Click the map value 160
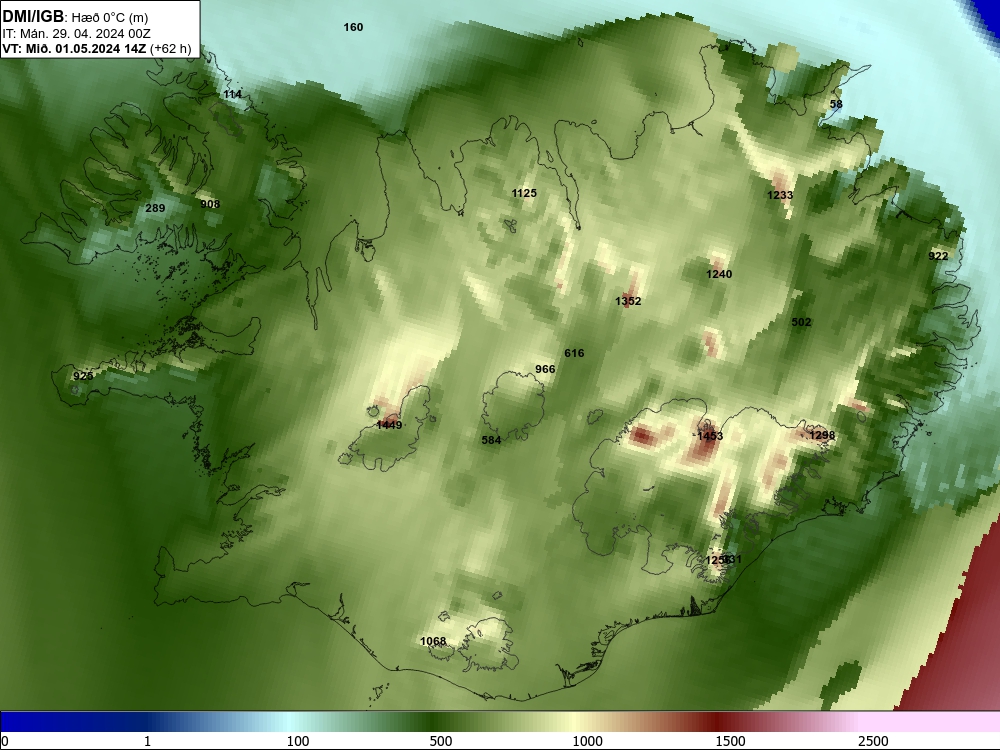1000x750 pixels. tap(353, 27)
